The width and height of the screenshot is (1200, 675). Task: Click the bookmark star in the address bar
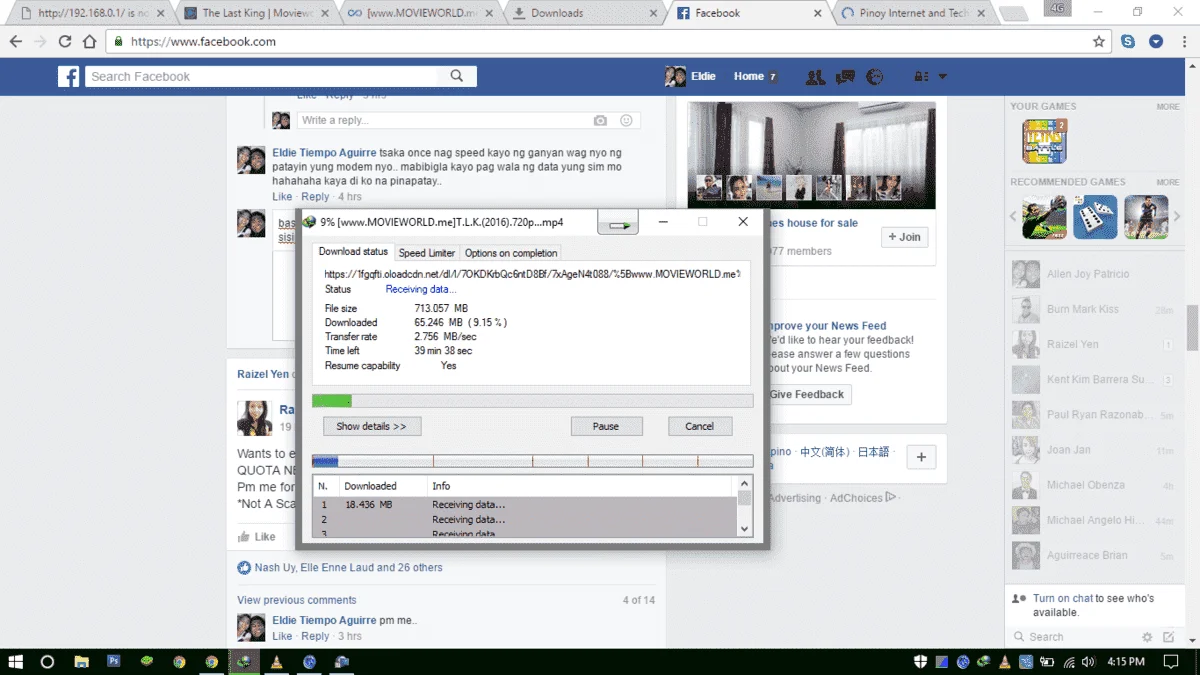pos(1099,42)
